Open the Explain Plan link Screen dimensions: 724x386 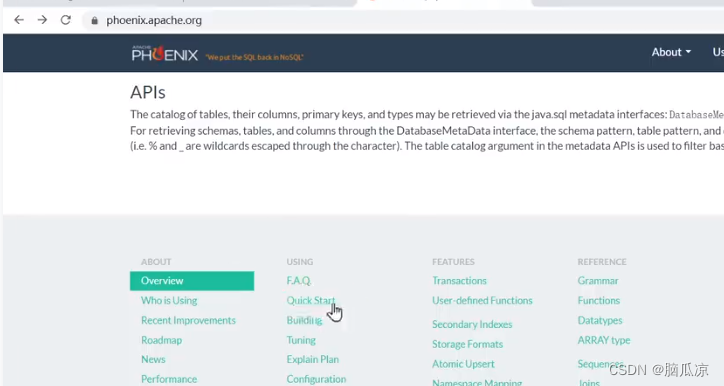pyautogui.click(x=313, y=359)
